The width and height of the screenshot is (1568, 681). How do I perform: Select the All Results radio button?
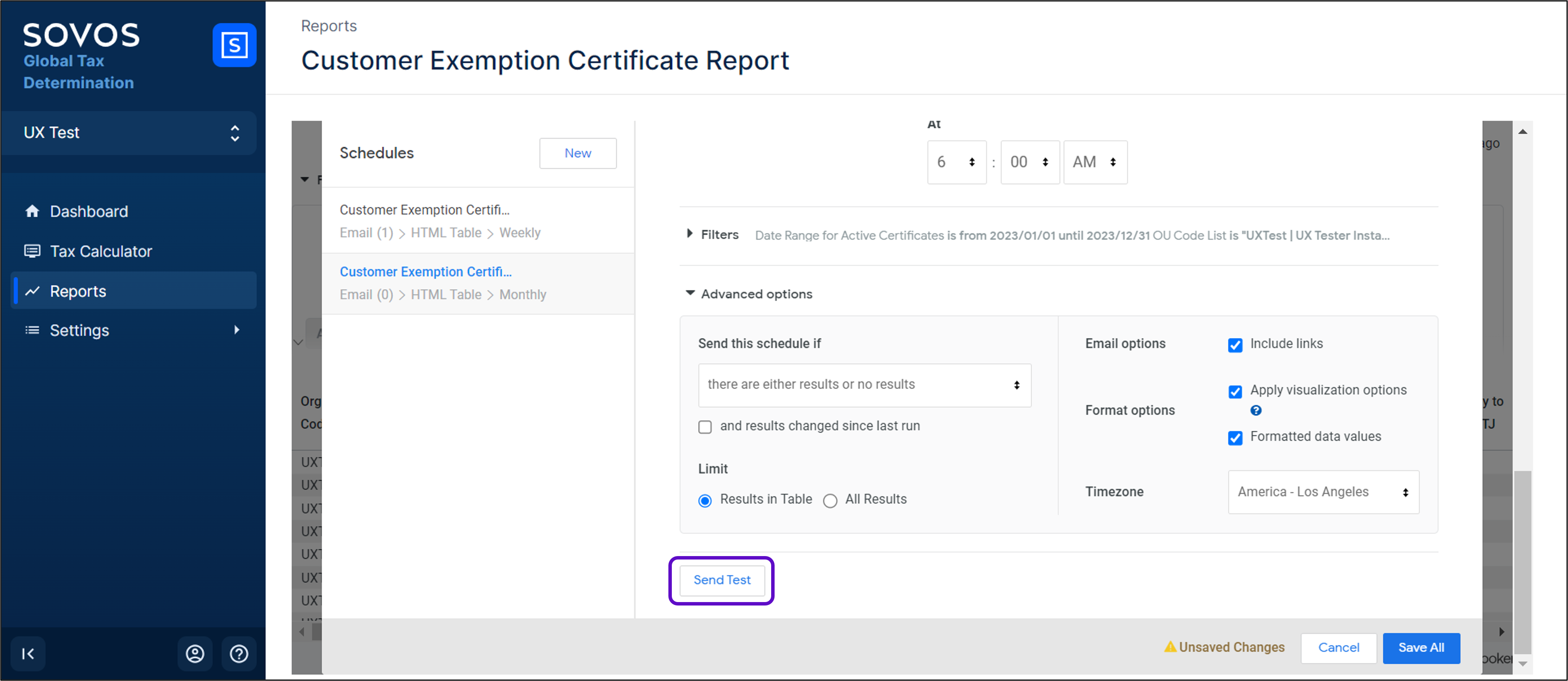click(830, 500)
